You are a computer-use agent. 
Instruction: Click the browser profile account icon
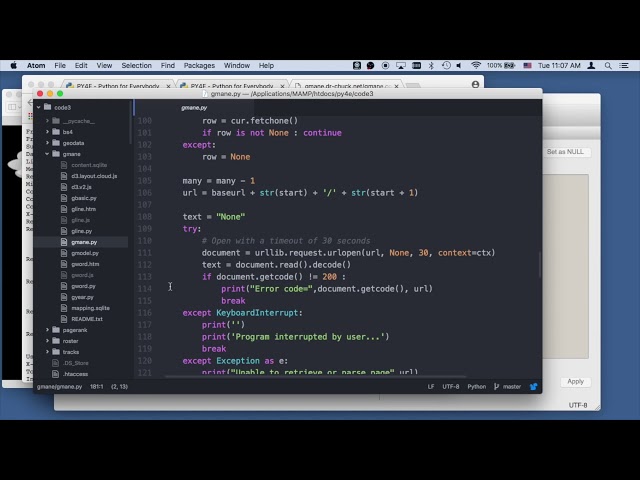pos(475,84)
